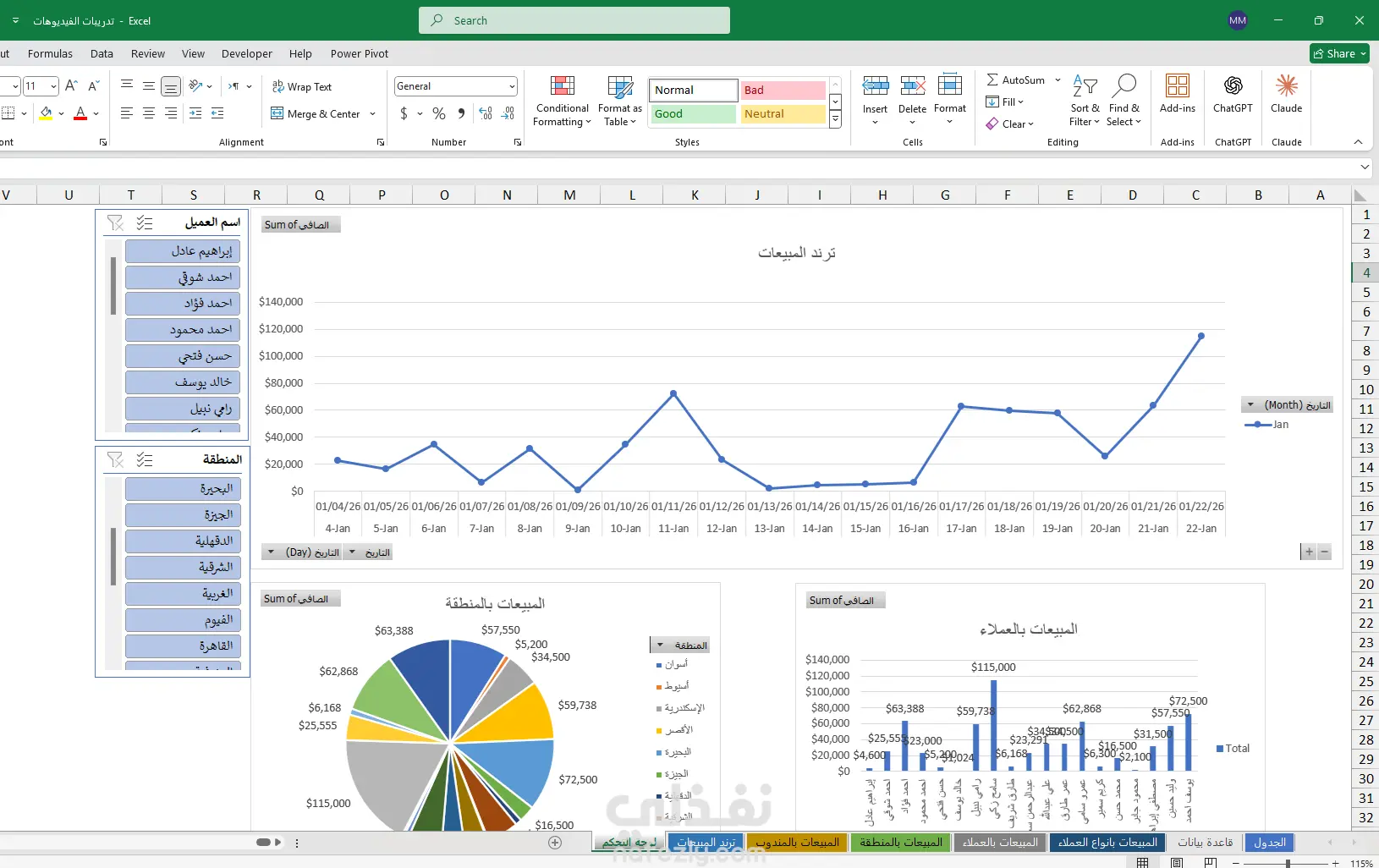The height and width of the screenshot is (868, 1379).
Task: Click in the Search box
Action: [574, 20]
